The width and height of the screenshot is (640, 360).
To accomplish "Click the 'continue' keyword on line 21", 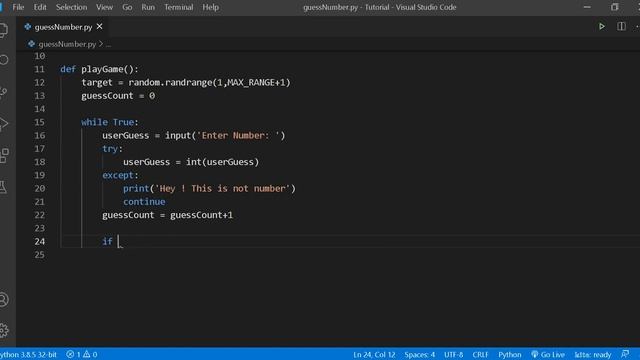I will tap(144, 202).
